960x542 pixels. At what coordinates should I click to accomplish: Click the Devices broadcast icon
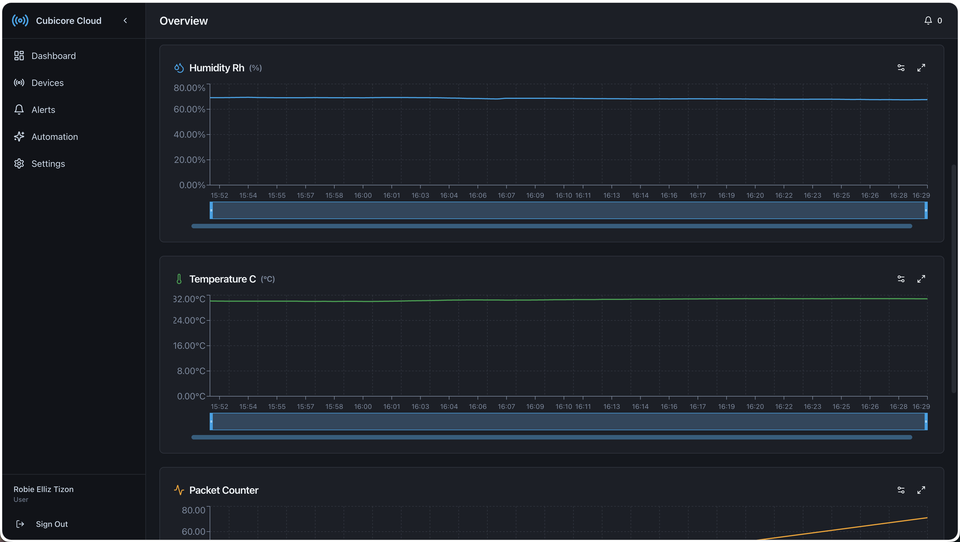(x=19, y=83)
